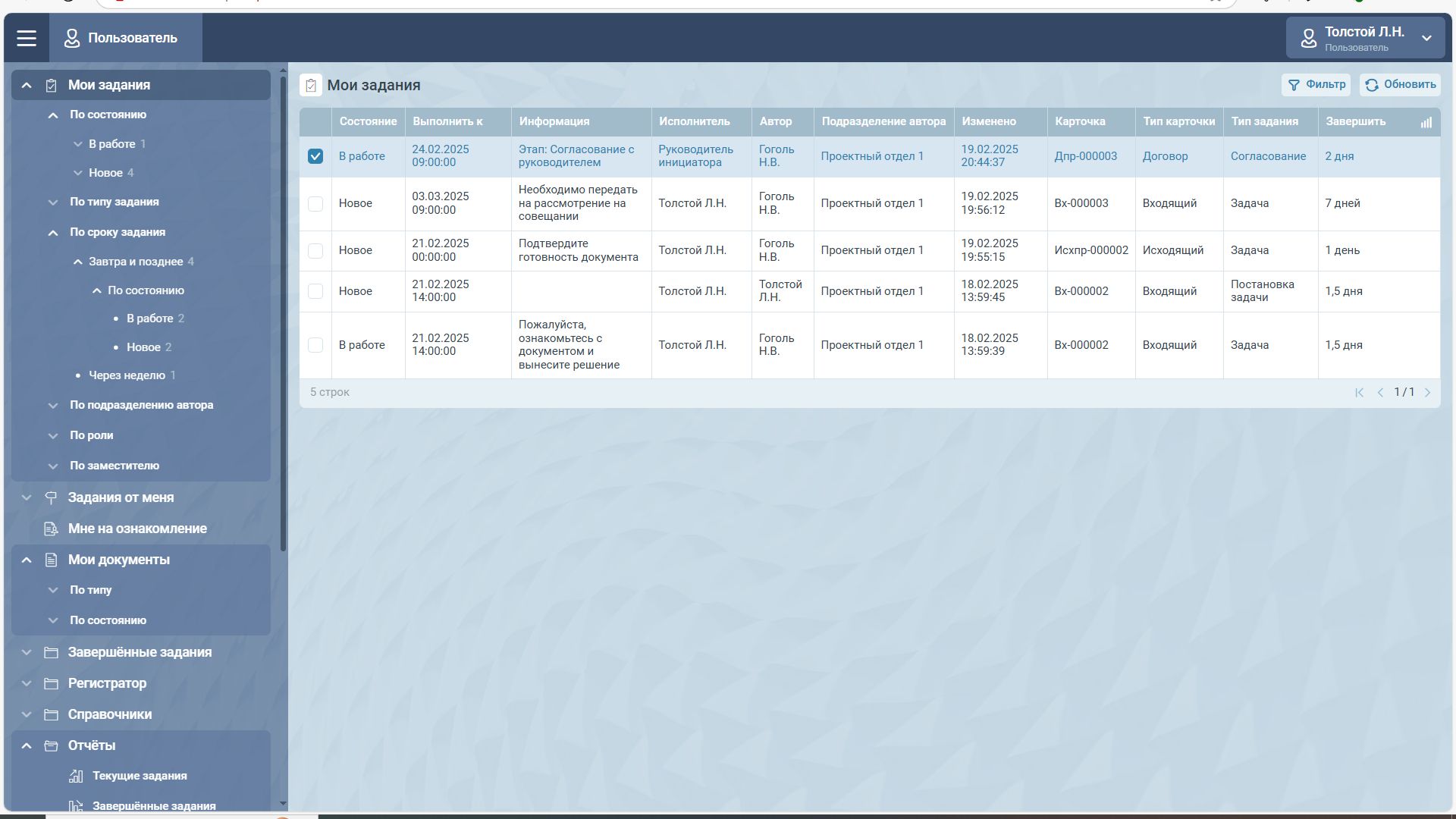
Task: Check the Исхпр-000002 row checkbox
Action: [315, 251]
